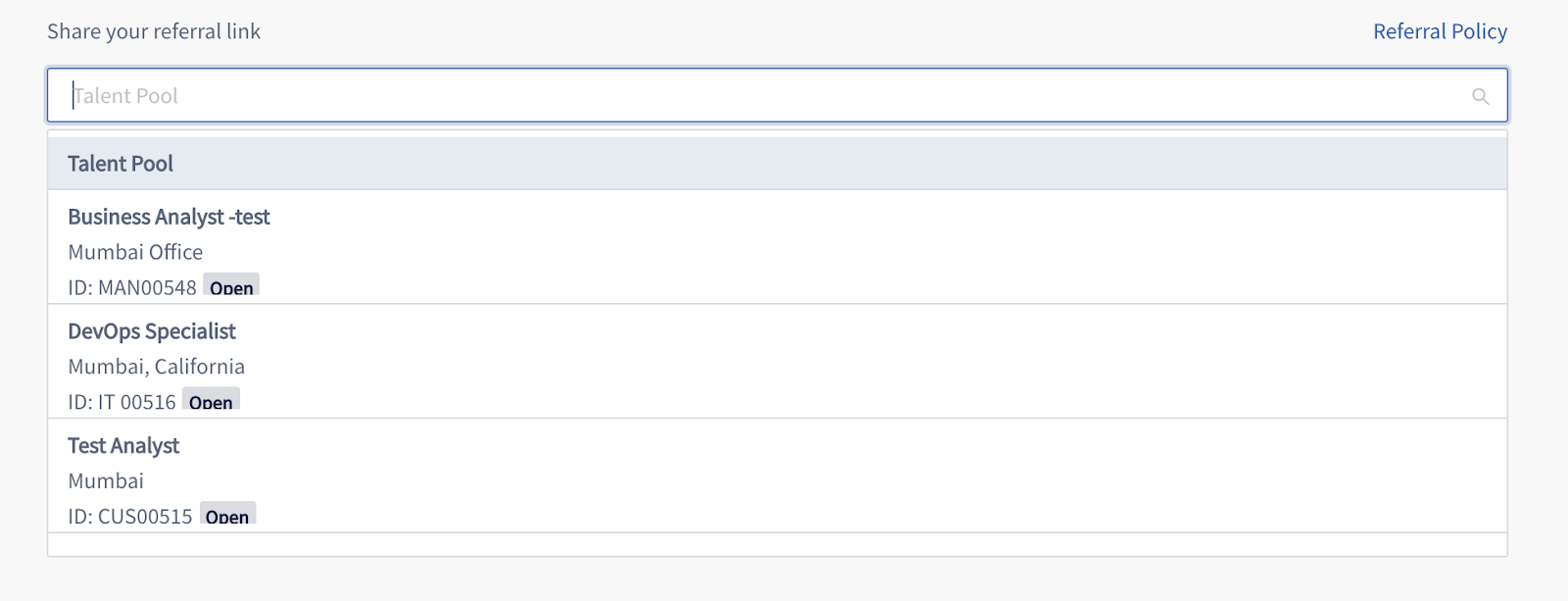Open the Referral Policy link
Screen dimensions: 1568x601
pyautogui.click(x=1440, y=31)
